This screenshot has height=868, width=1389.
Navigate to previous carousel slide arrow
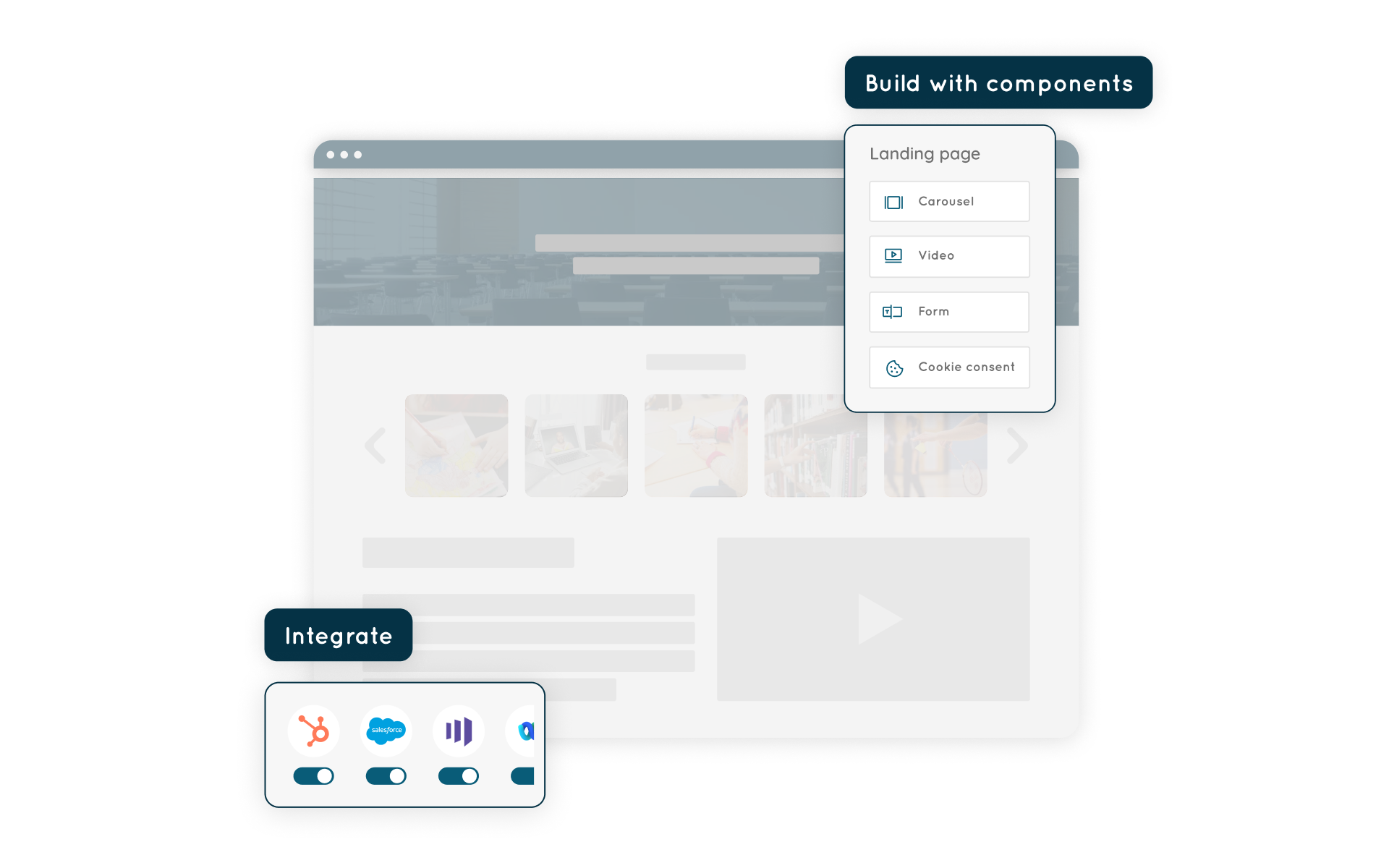pyautogui.click(x=376, y=446)
